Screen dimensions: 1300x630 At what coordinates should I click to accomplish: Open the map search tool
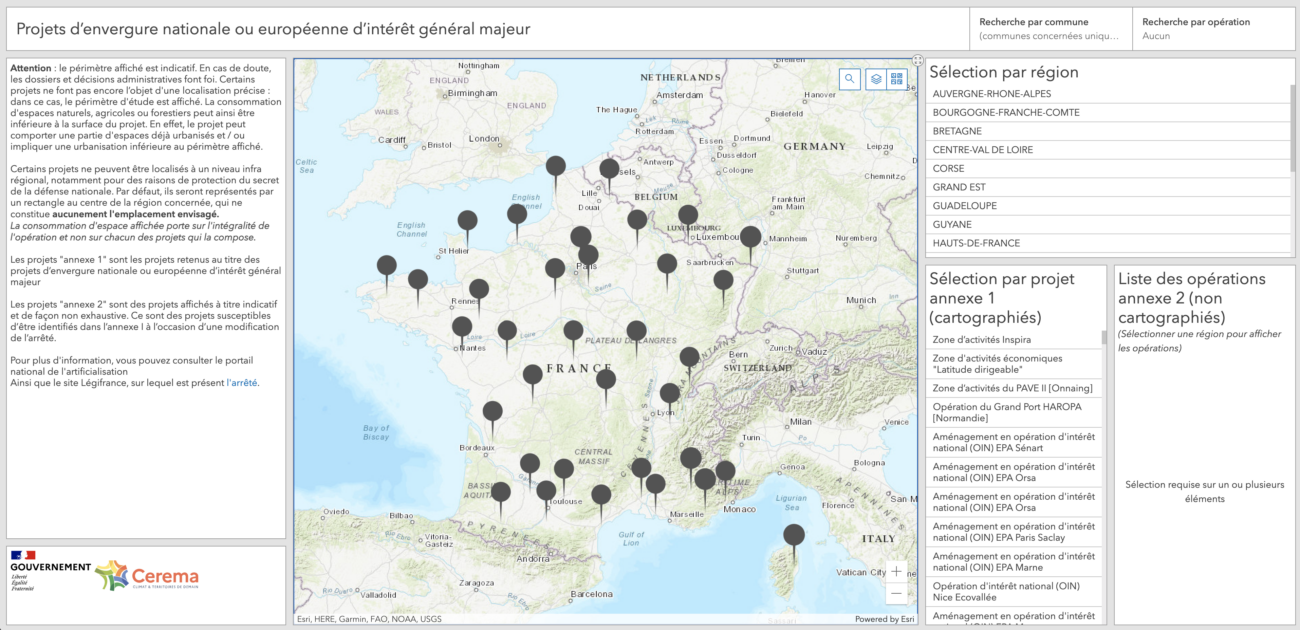tap(850, 79)
